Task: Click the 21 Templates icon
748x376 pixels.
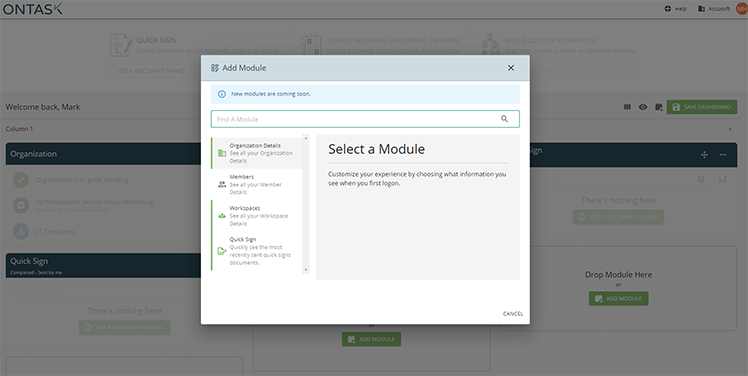Action: point(21,231)
